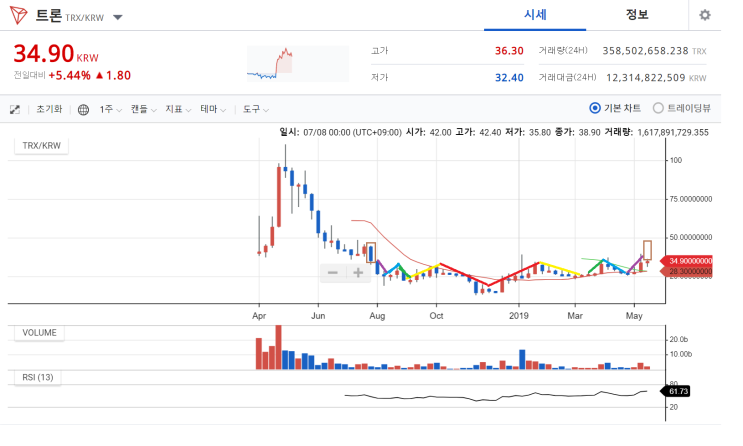The width and height of the screenshot is (743, 446).
Task: Click the 28.30 price tag on axis
Action: (x=687, y=272)
